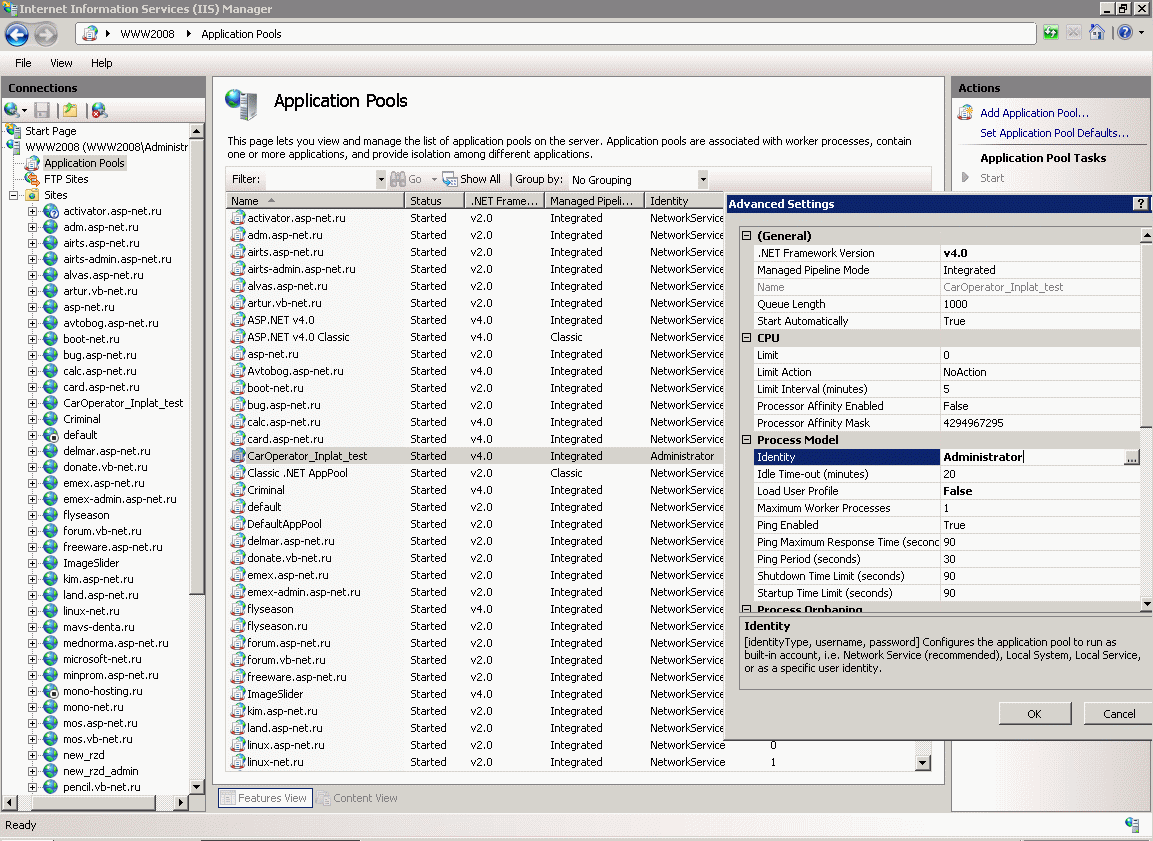Switch to Content View tab
The height and width of the screenshot is (841, 1153).
click(x=358, y=798)
